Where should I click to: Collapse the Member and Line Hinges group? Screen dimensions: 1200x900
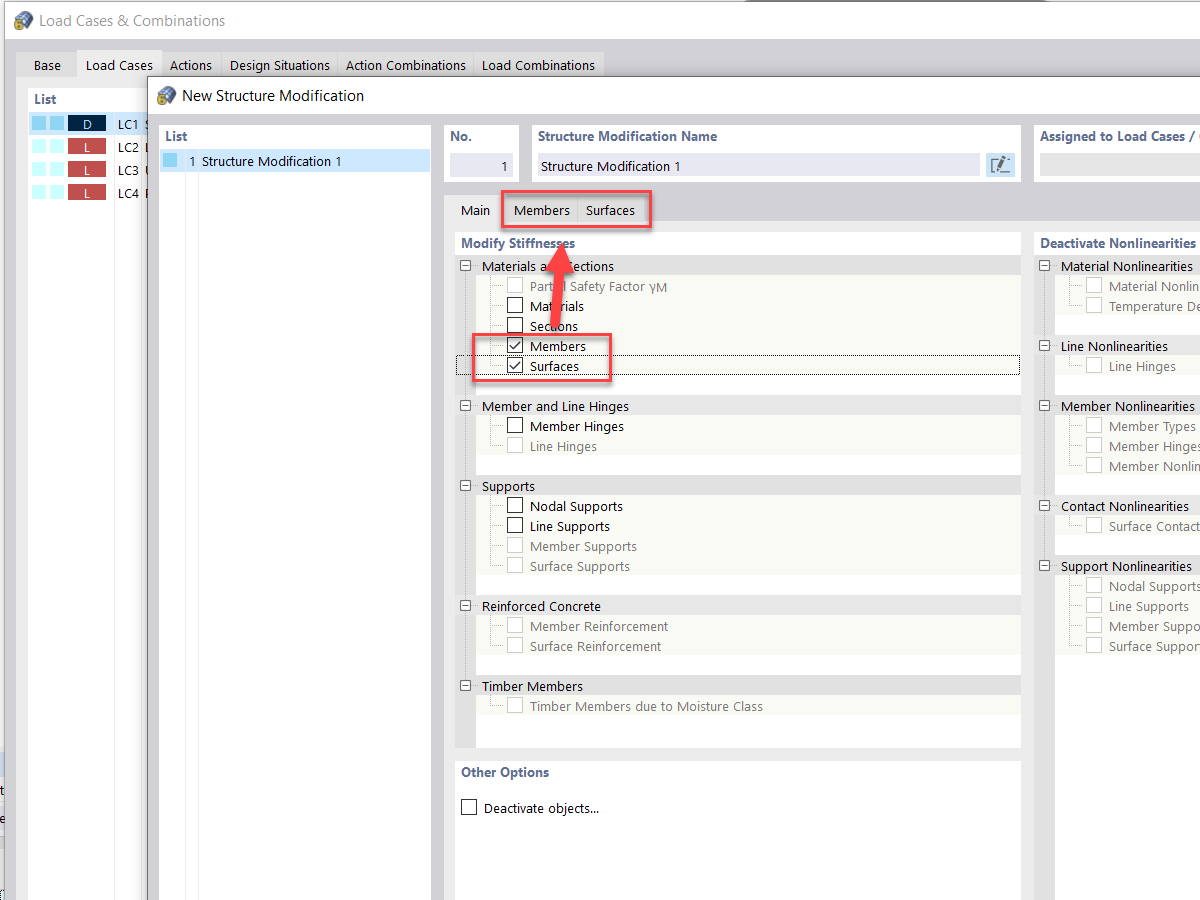pyautogui.click(x=465, y=406)
